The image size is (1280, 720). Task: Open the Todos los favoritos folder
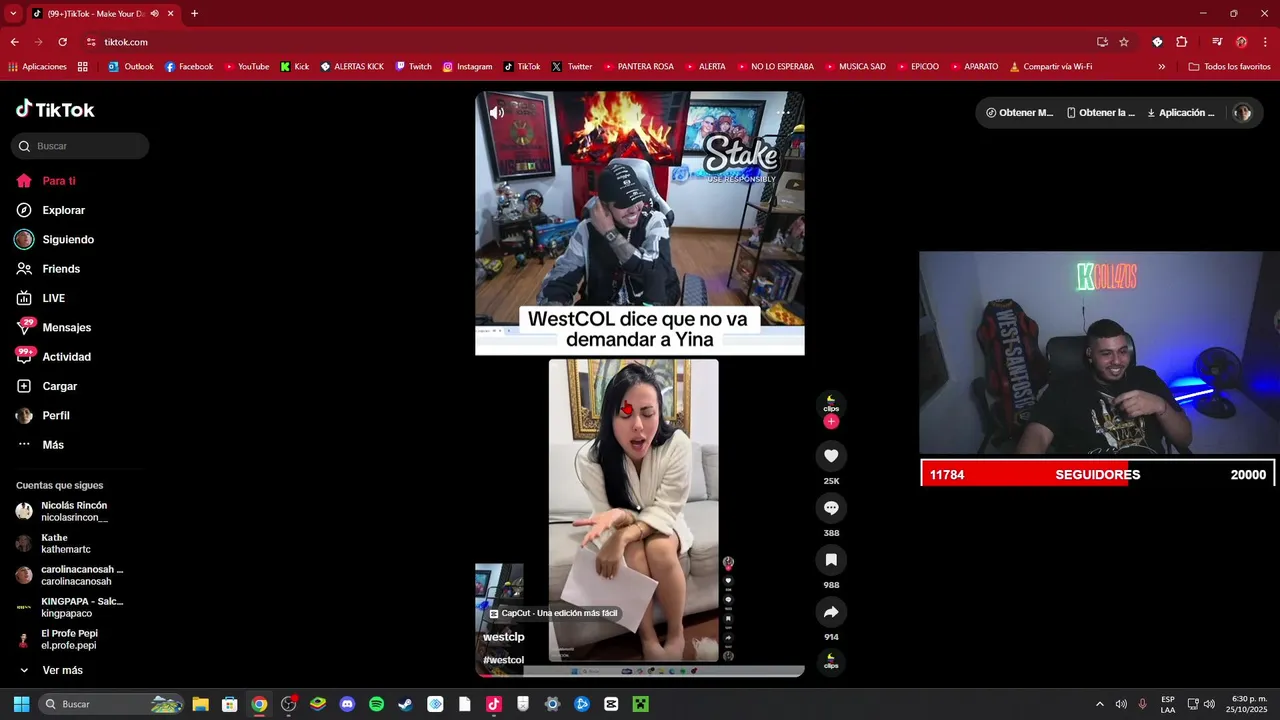pos(1229,67)
